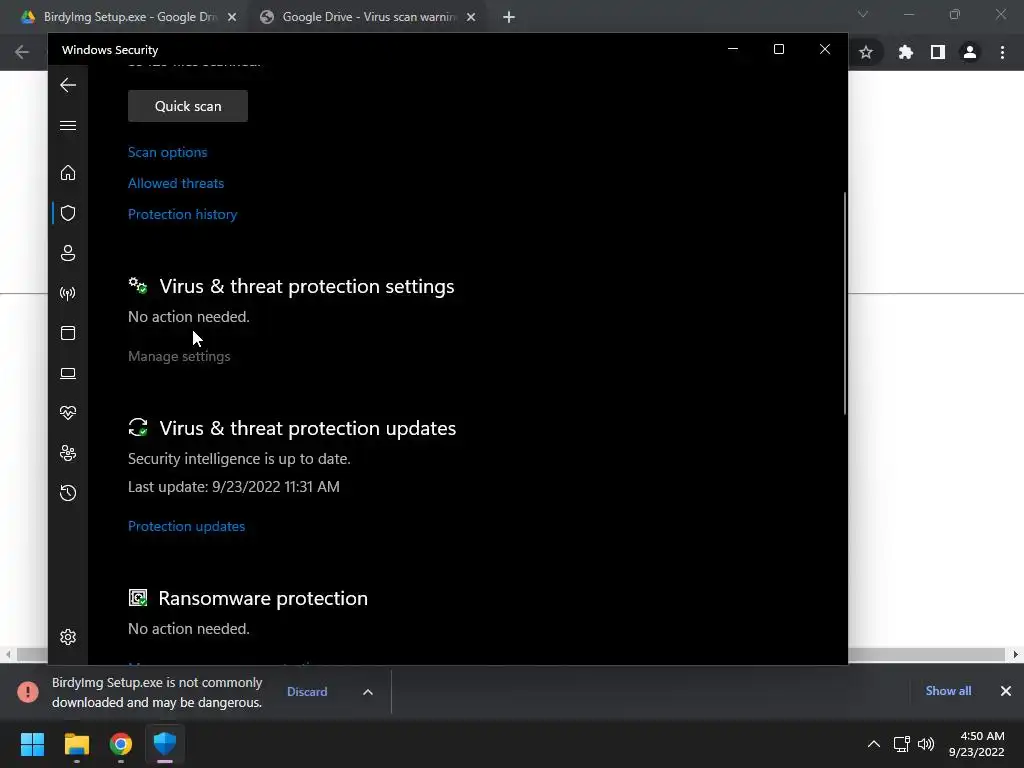Click Chrome back navigation arrow

[22, 52]
